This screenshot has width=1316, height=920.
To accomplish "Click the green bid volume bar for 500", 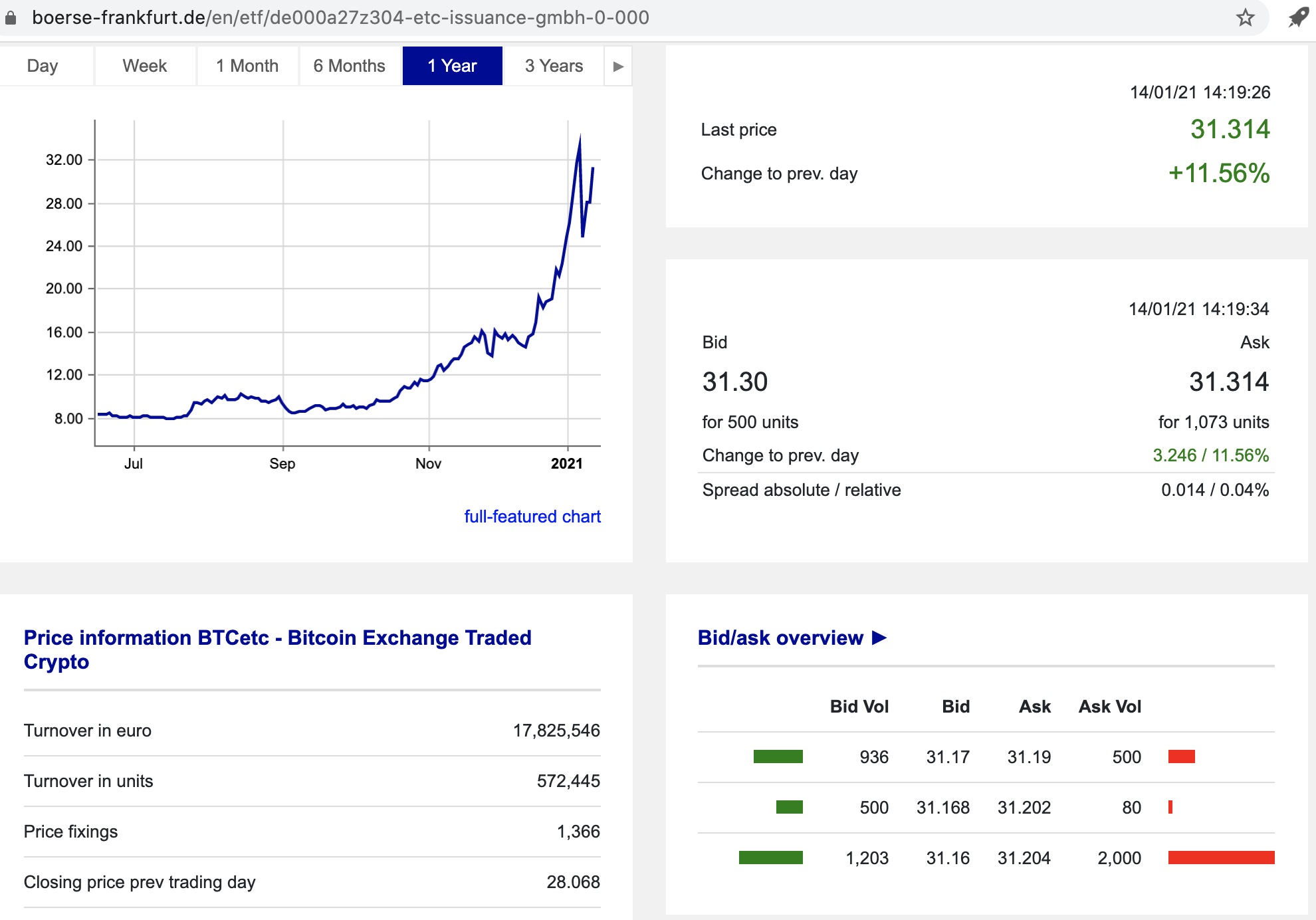I will (x=790, y=807).
